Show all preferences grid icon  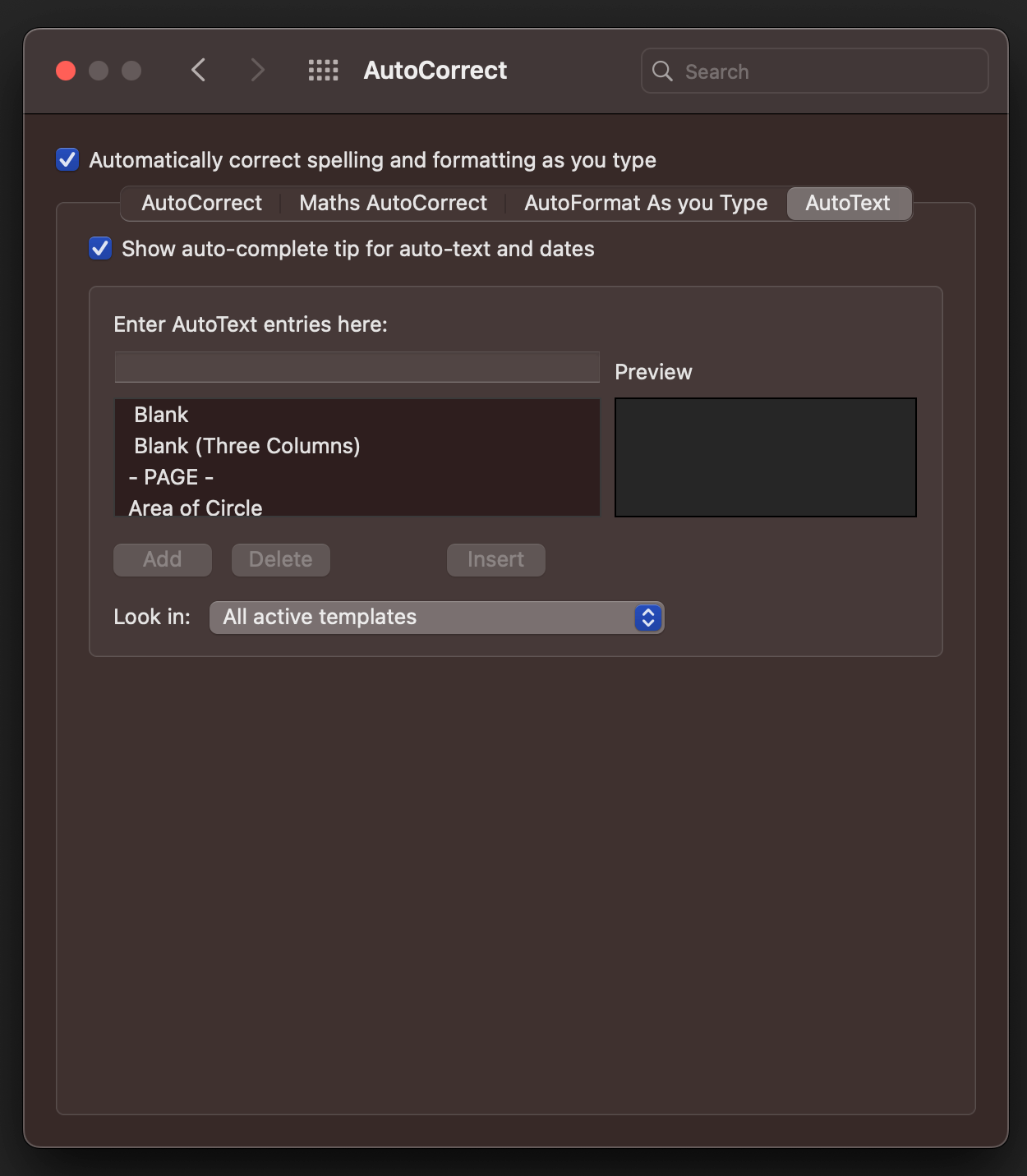[323, 71]
